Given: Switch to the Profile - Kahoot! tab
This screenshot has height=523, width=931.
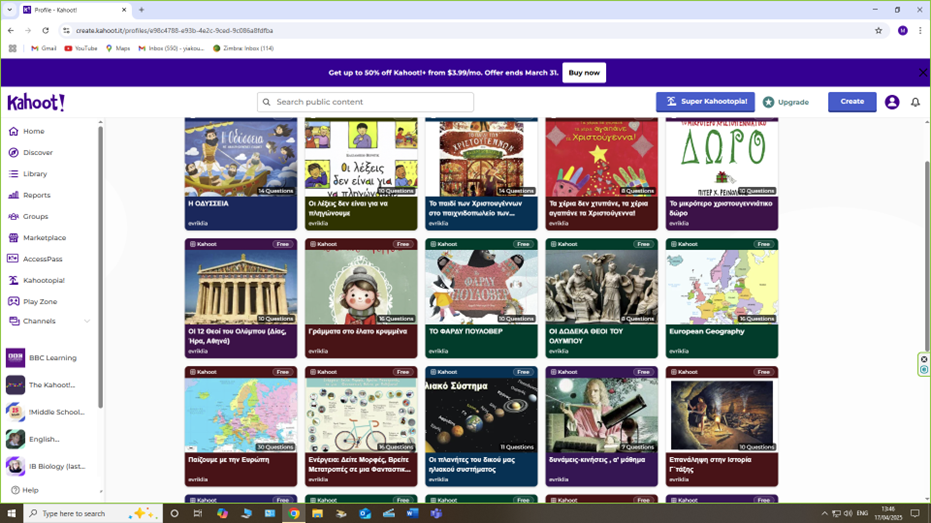Looking at the screenshot, I should (75, 10).
